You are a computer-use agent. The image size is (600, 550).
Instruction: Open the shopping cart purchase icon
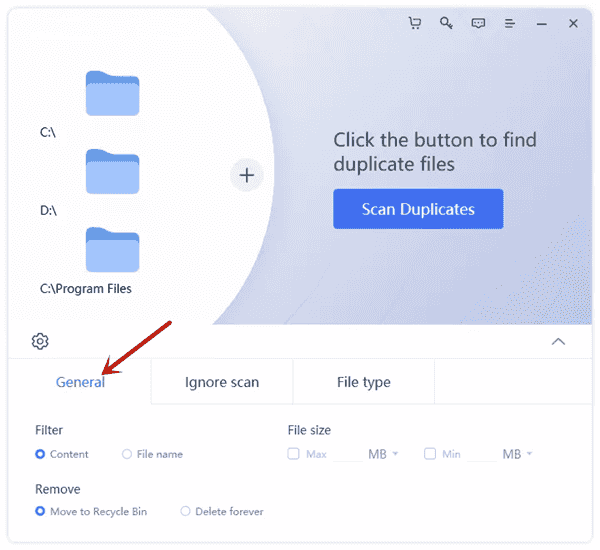(415, 23)
